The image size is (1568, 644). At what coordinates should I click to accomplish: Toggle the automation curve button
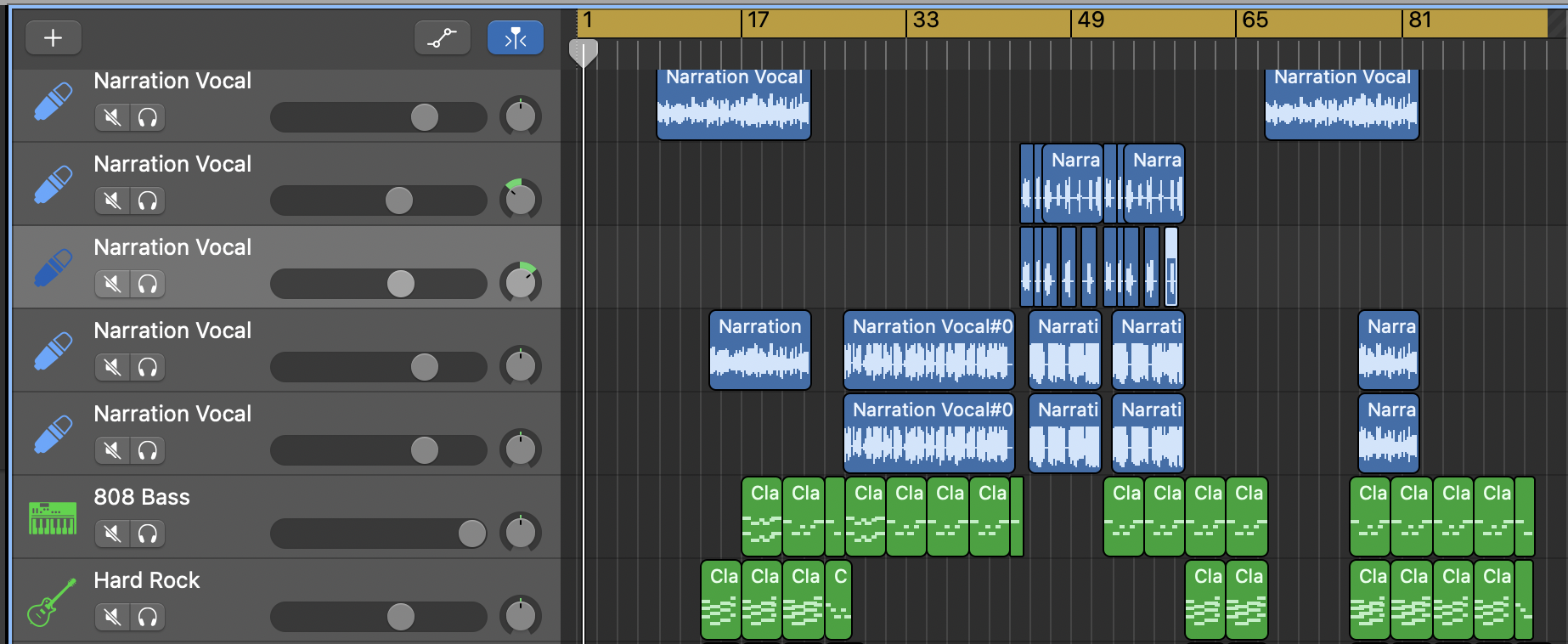point(442,38)
